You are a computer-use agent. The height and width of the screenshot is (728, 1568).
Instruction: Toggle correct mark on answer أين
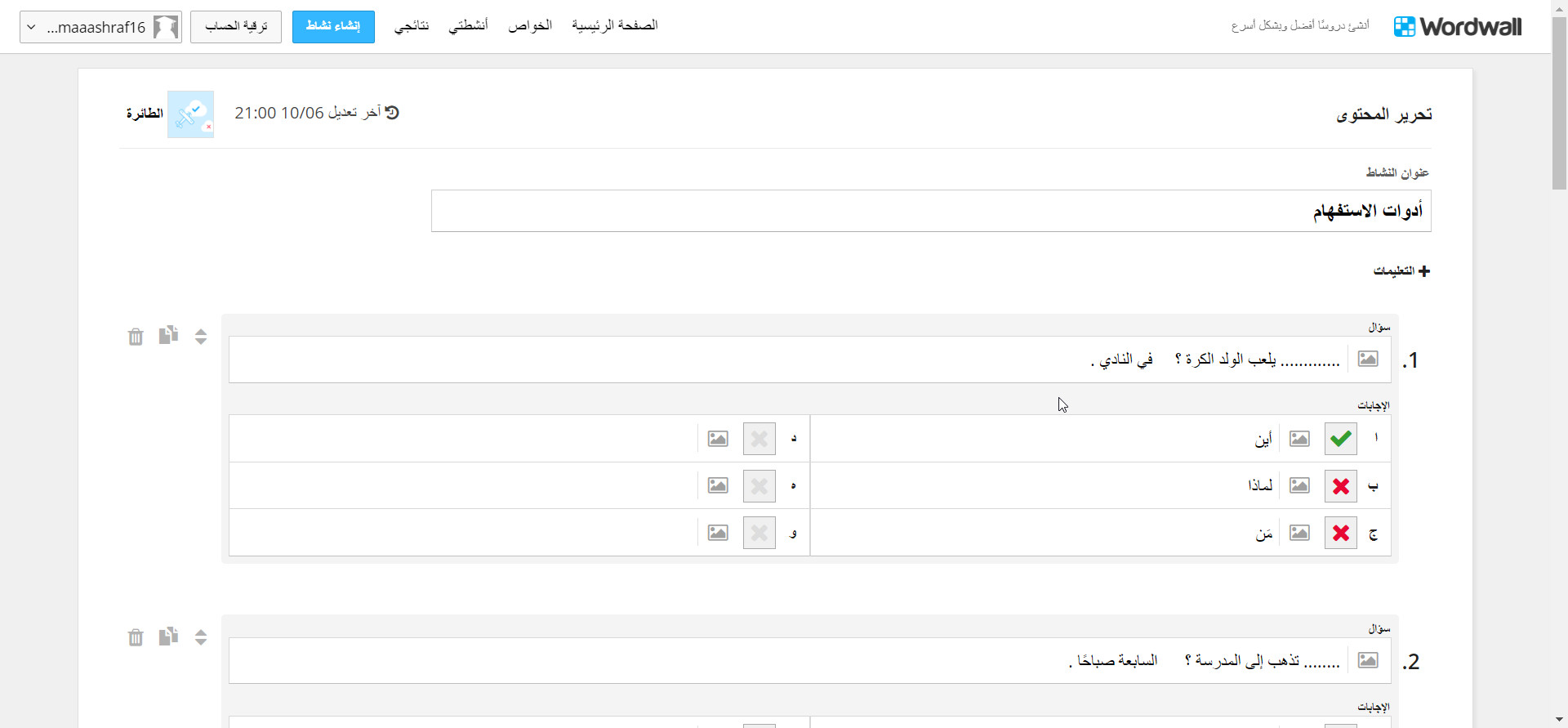tap(1340, 439)
